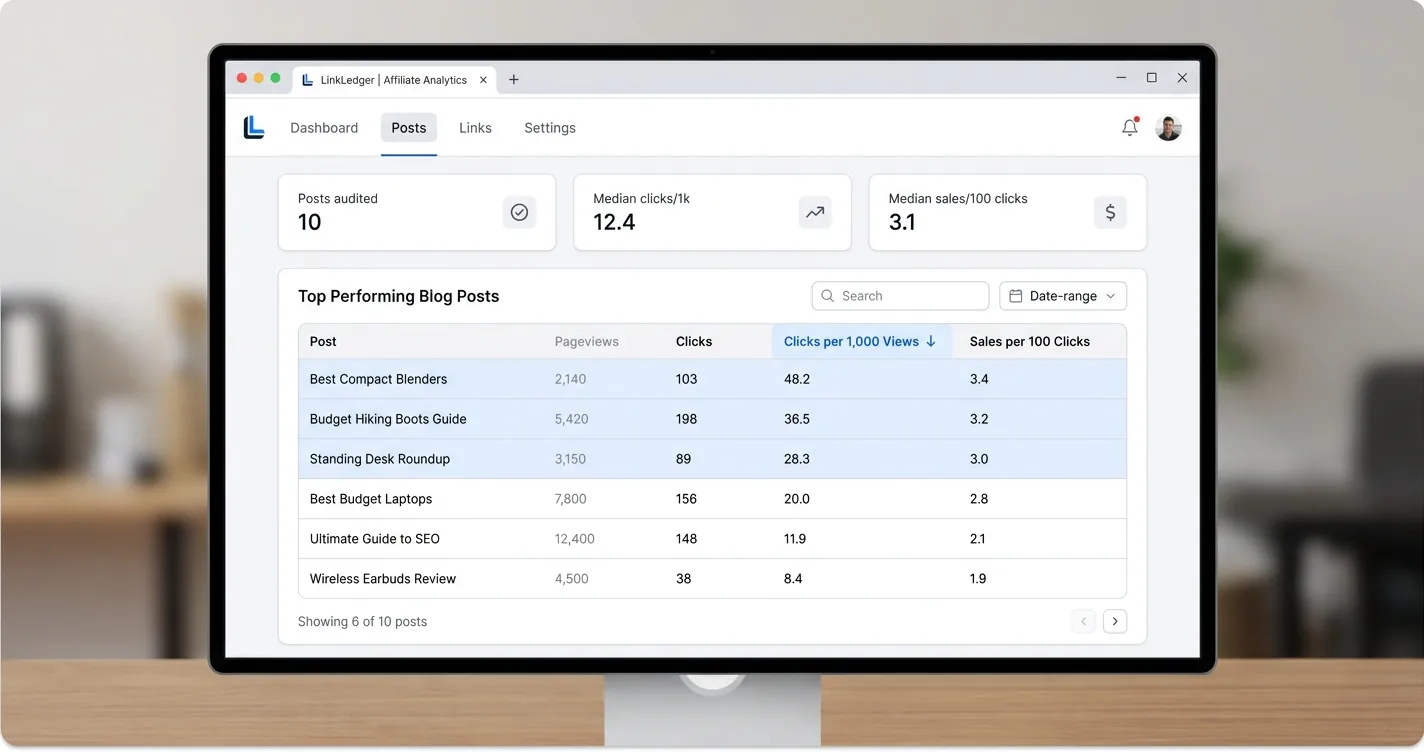Click the Posts audited card
Screen dimensions: 1424x752
pyautogui.click(x=417, y=212)
